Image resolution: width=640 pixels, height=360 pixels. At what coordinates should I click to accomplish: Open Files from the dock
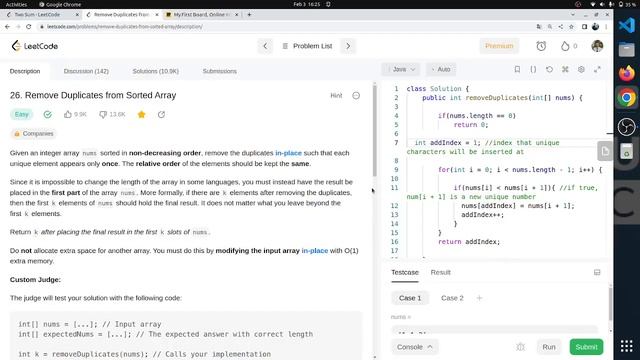tap(627, 49)
